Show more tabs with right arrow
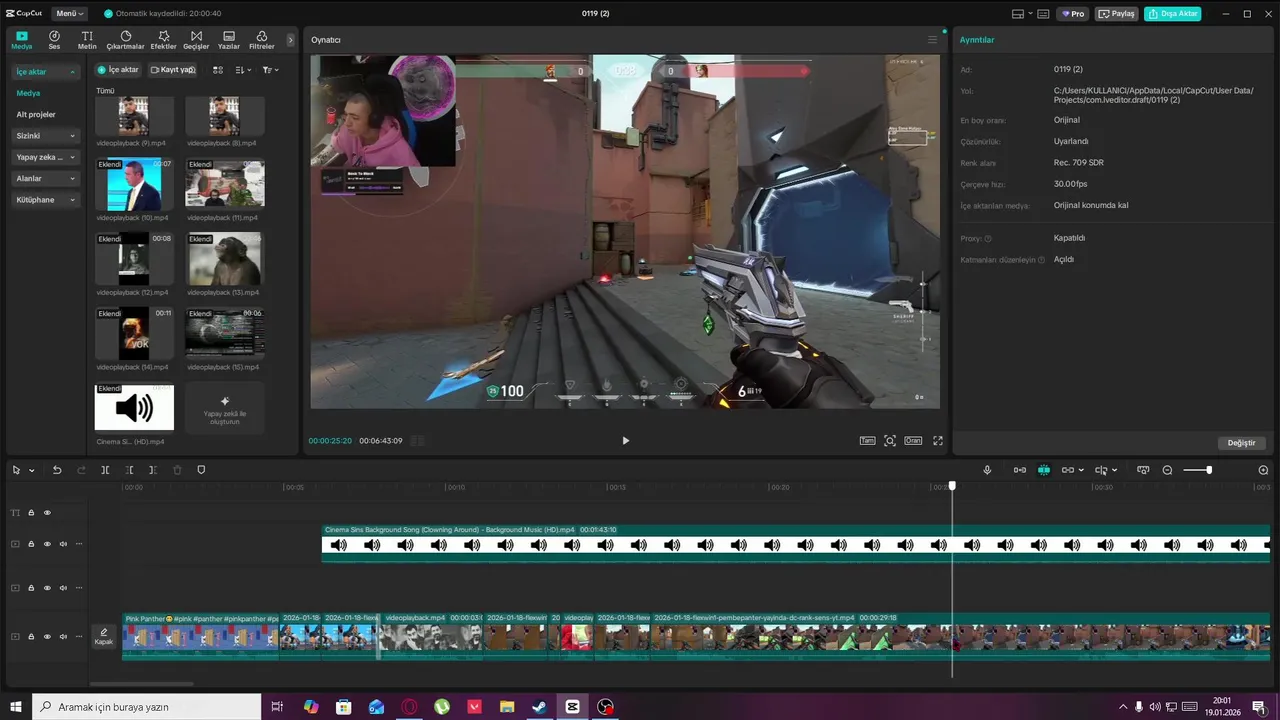This screenshot has height=720, width=1280. coord(291,40)
